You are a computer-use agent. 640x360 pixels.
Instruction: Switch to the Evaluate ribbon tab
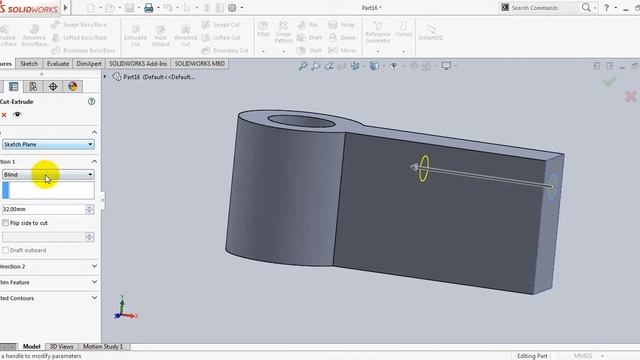click(x=58, y=64)
